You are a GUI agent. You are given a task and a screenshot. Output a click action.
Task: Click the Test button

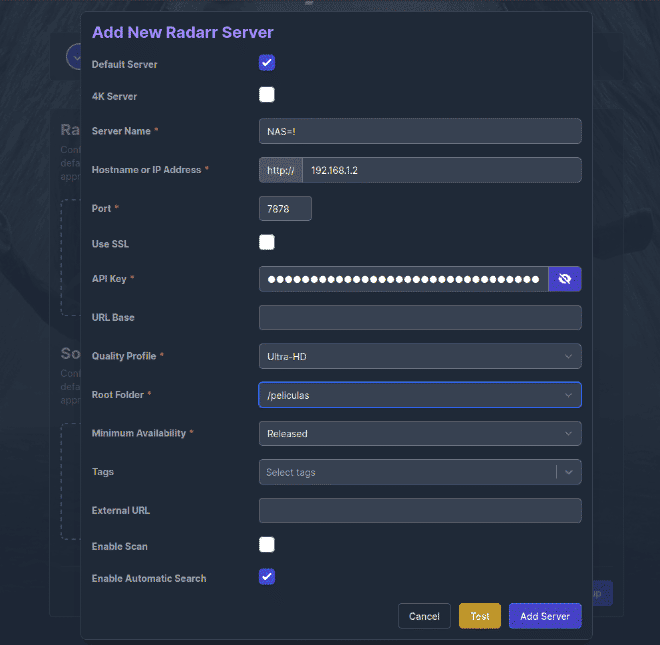pos(480,616)
